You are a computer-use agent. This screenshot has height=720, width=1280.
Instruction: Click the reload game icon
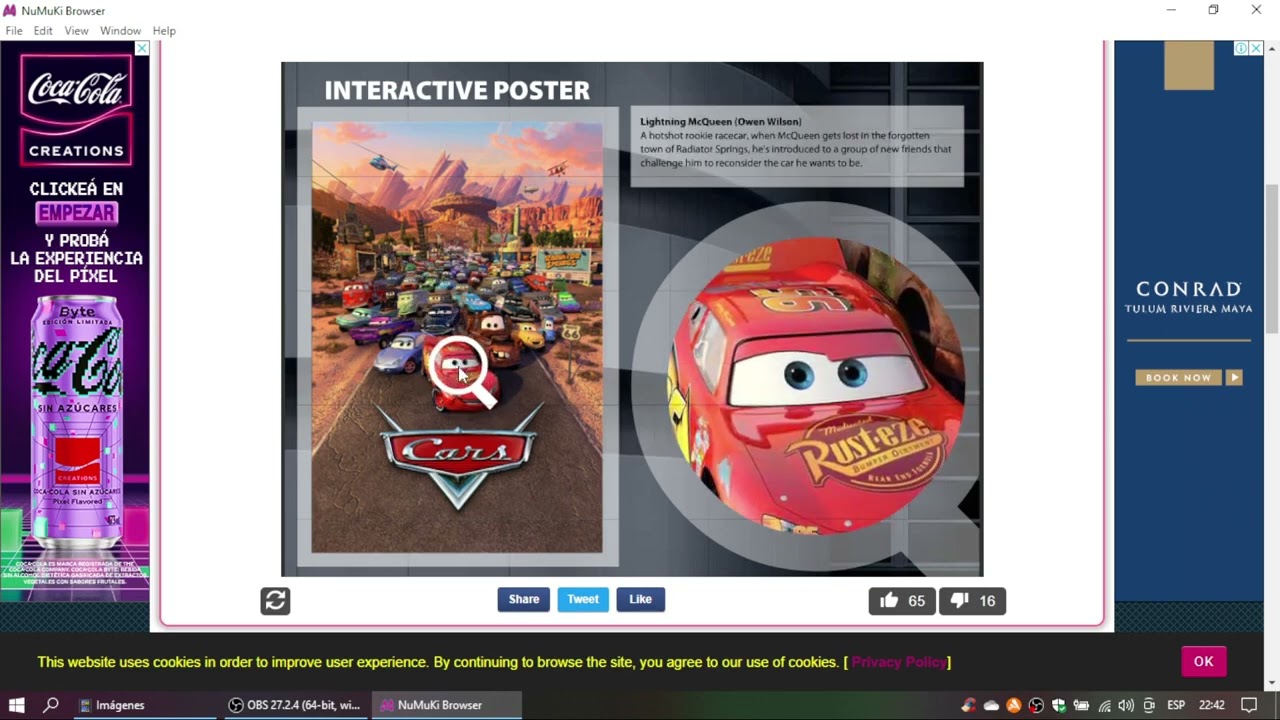click(x=275, y=600)
